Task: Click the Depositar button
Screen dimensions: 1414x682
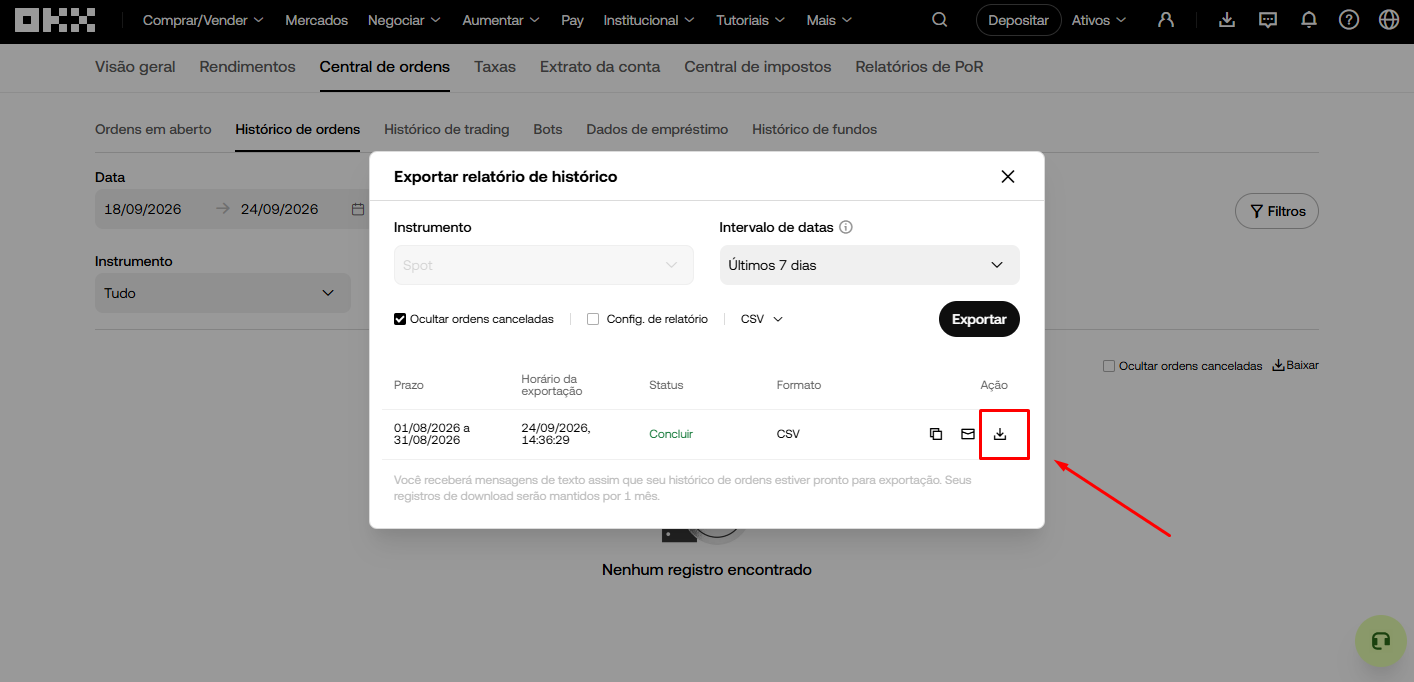Action: 1019,20
